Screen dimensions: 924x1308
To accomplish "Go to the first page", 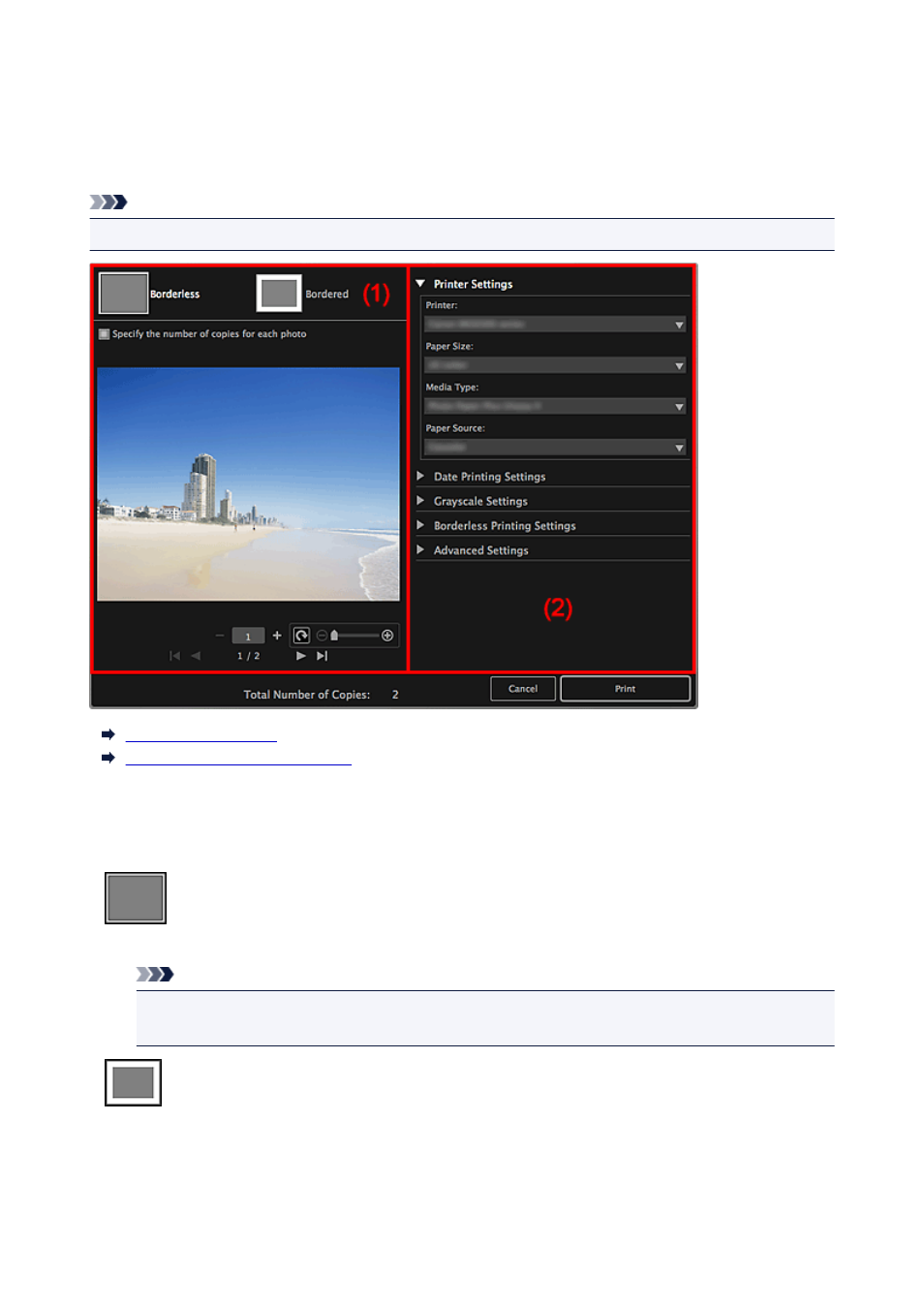I will pos(175,656).
